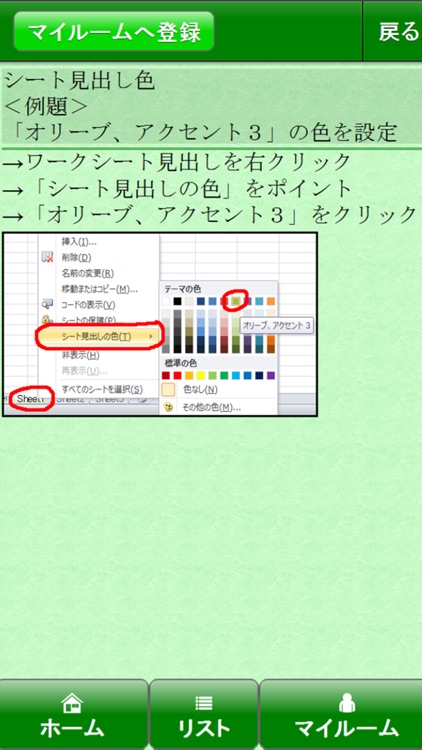Select the シート見出し色 title text
This screenshot has height=750, width=422.
point(79,81)
